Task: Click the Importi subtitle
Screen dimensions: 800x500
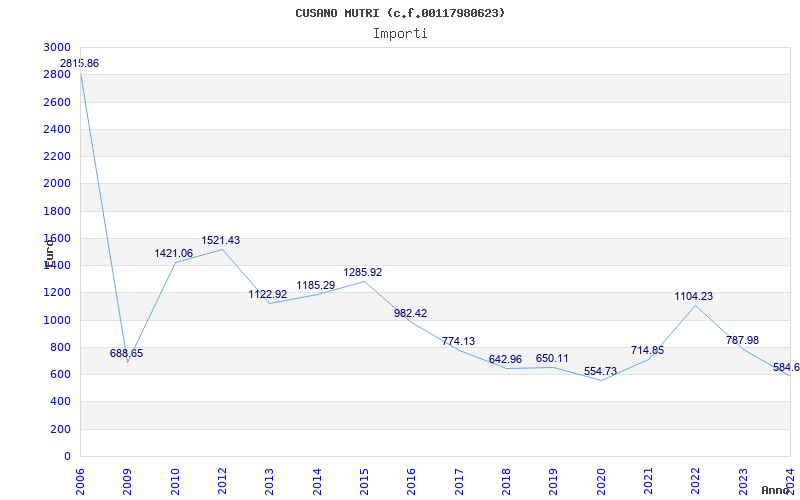Action: click(x=400, y=34)
